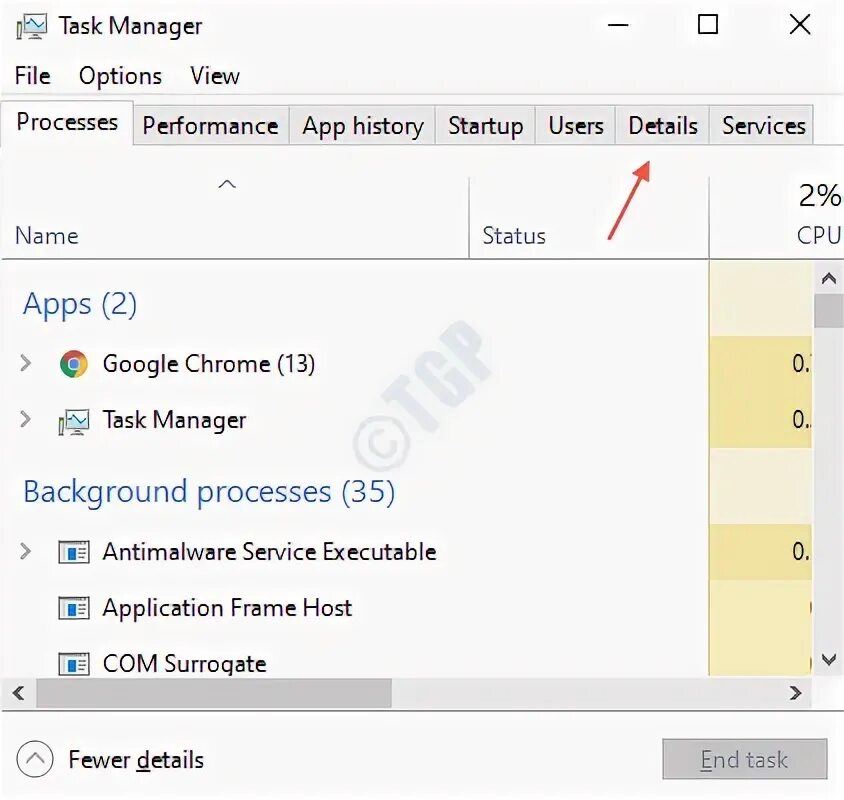Click the Google Chrome icon
Image resolution: width=844 pixels, height=800 pixels.
point(73,364)
